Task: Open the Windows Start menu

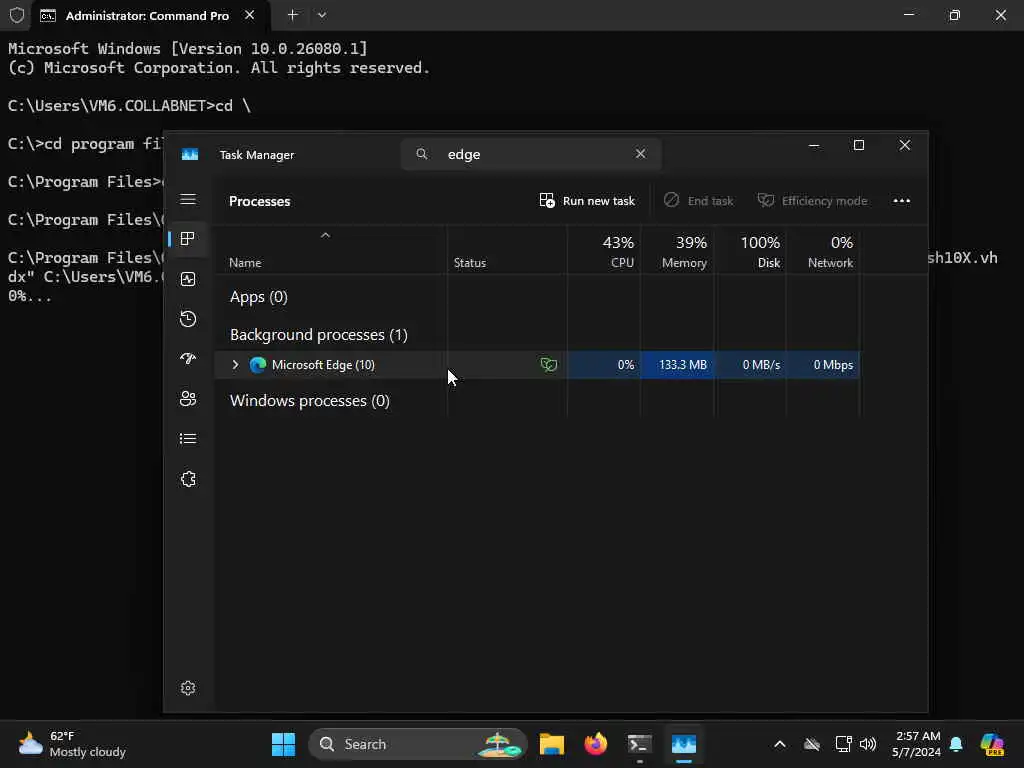Action: pyautogui.click(x=283, y=744)
